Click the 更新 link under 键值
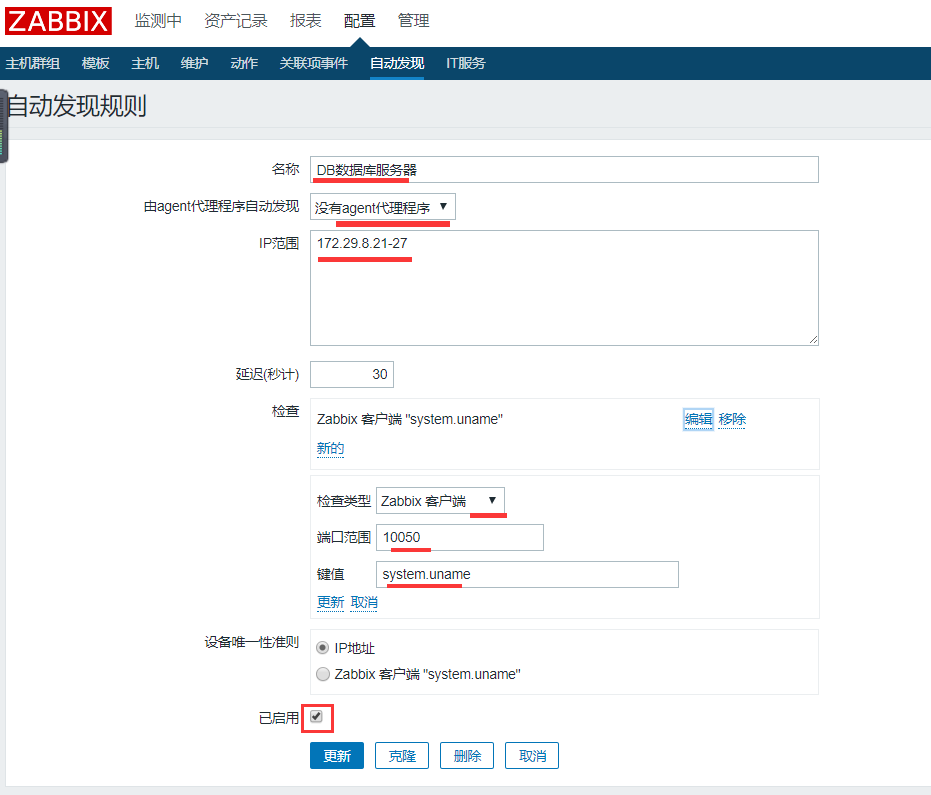This screenshot has height=795, width=931. point(330,602)
